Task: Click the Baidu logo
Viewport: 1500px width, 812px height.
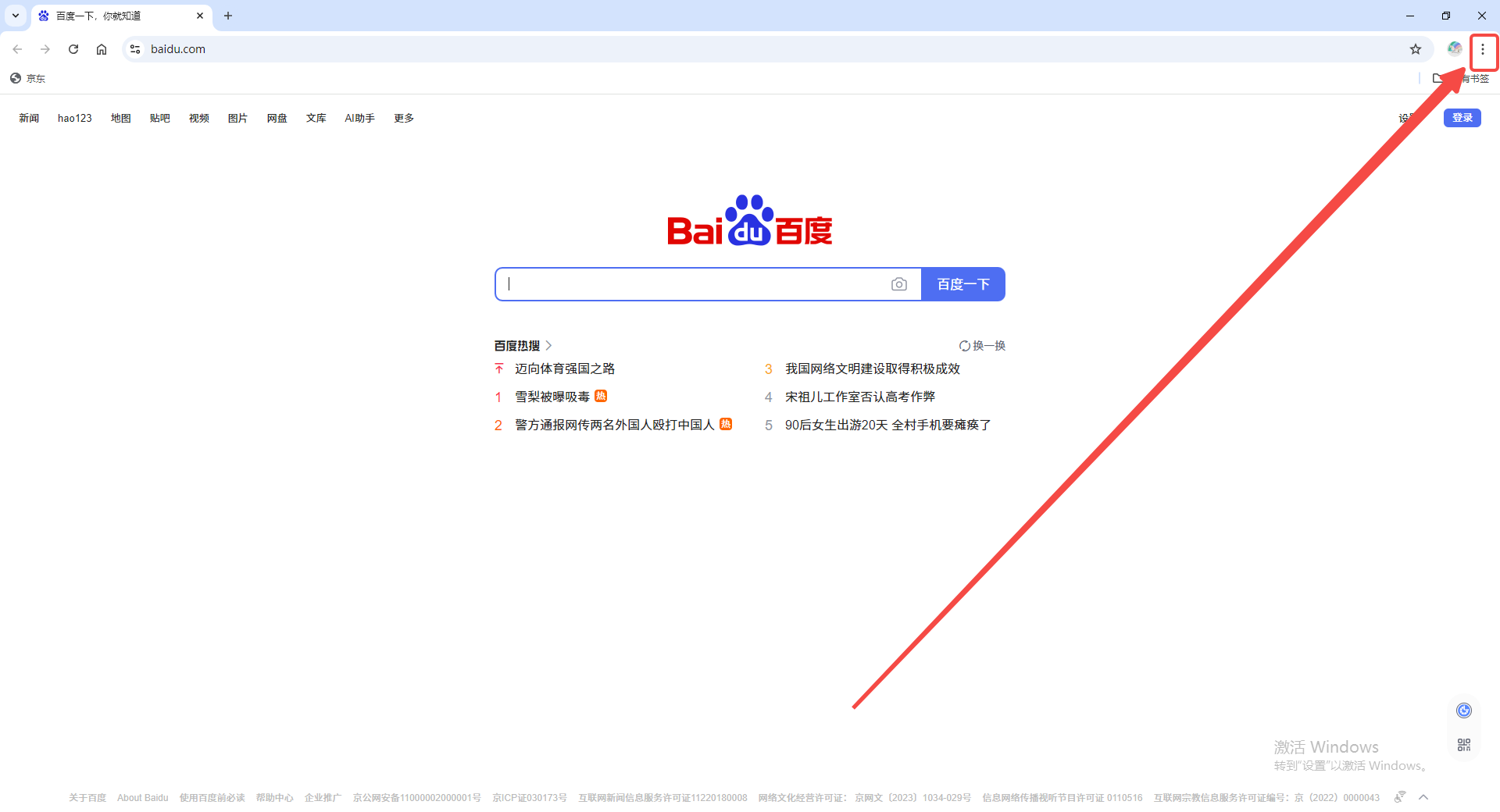Action: (x=750, y=220)
